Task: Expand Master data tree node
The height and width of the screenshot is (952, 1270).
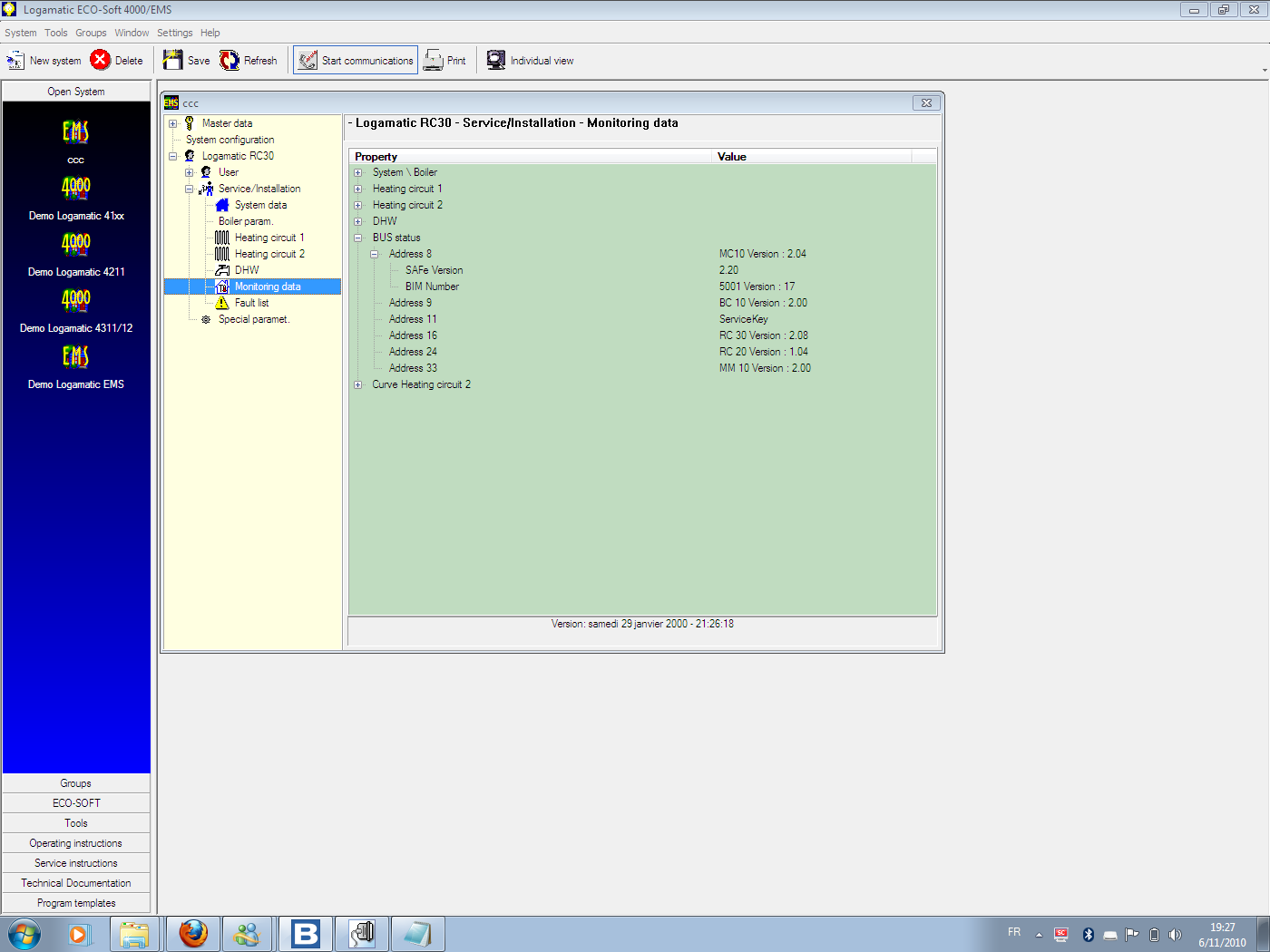Action: pos(173,123)
